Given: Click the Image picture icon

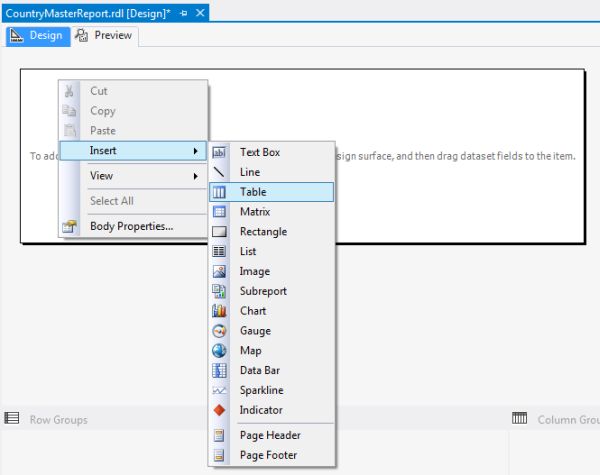Looking at the screenshot, I should pos(219,271).
